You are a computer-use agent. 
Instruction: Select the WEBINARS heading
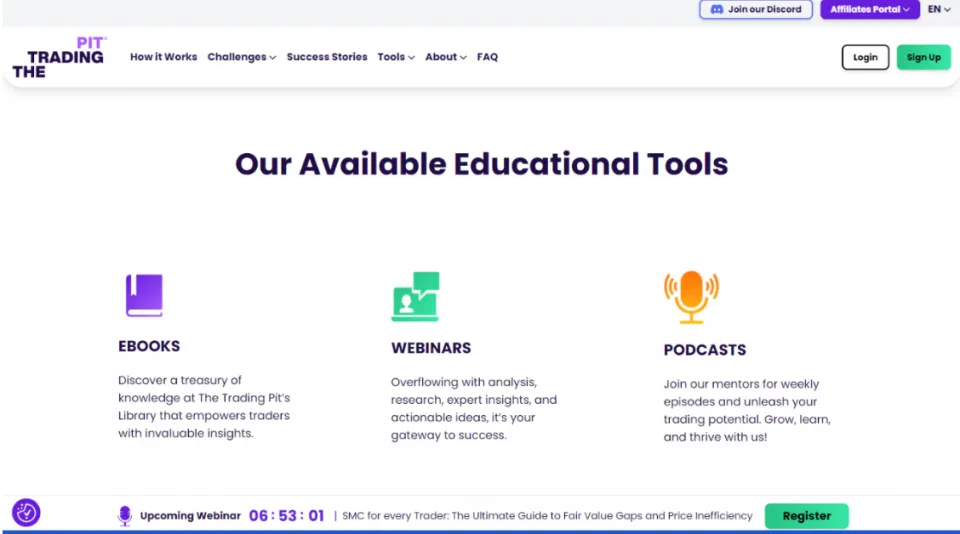[x=431, y=348]
